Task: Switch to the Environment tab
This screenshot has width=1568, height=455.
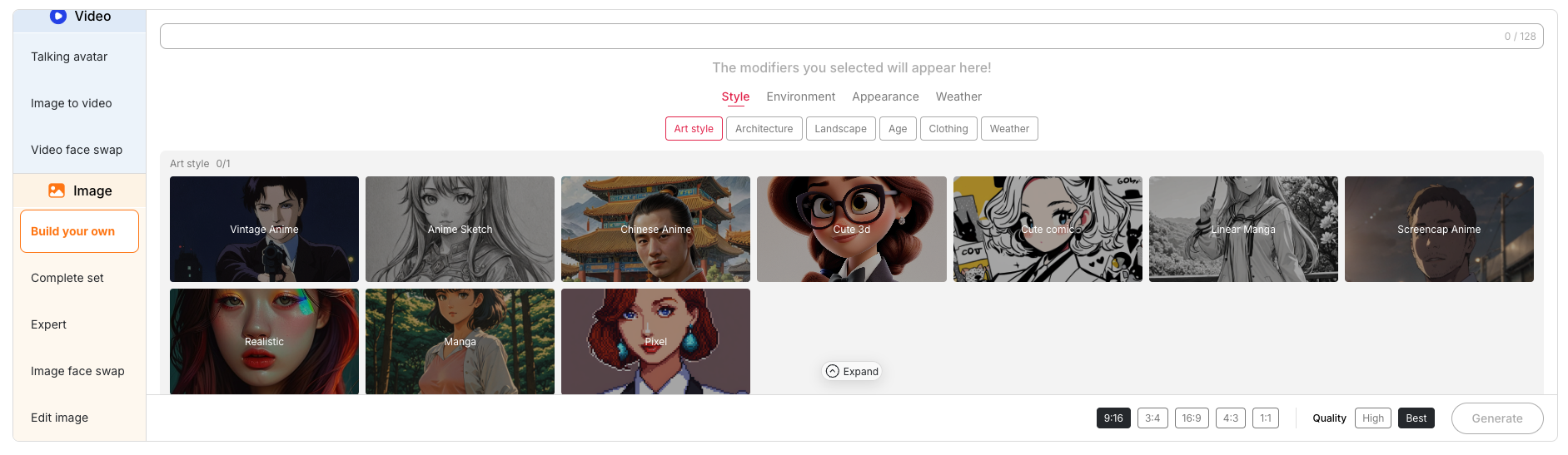Action: 800,96
